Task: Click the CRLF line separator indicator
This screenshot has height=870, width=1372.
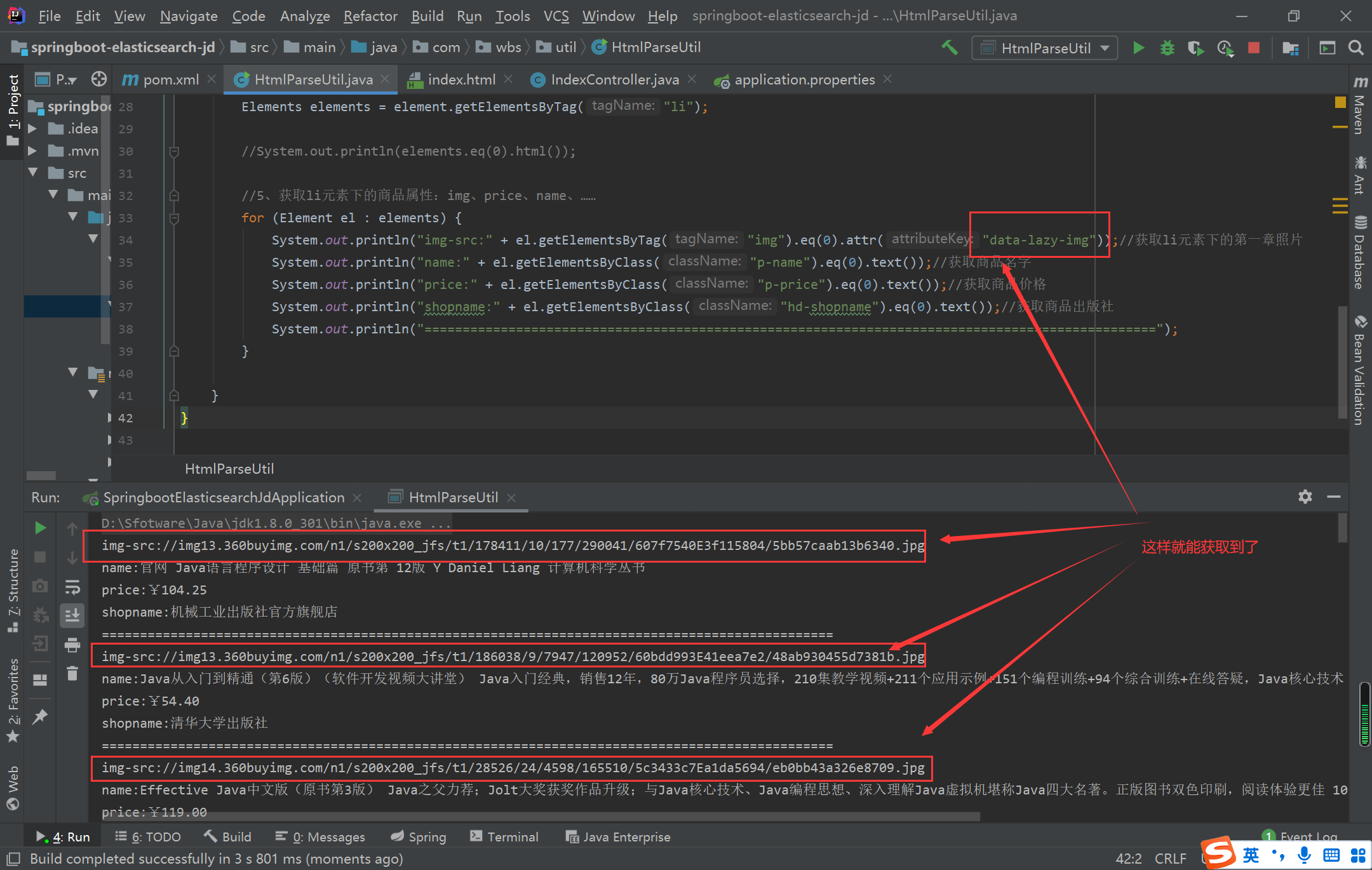Action: point(1170,859)
